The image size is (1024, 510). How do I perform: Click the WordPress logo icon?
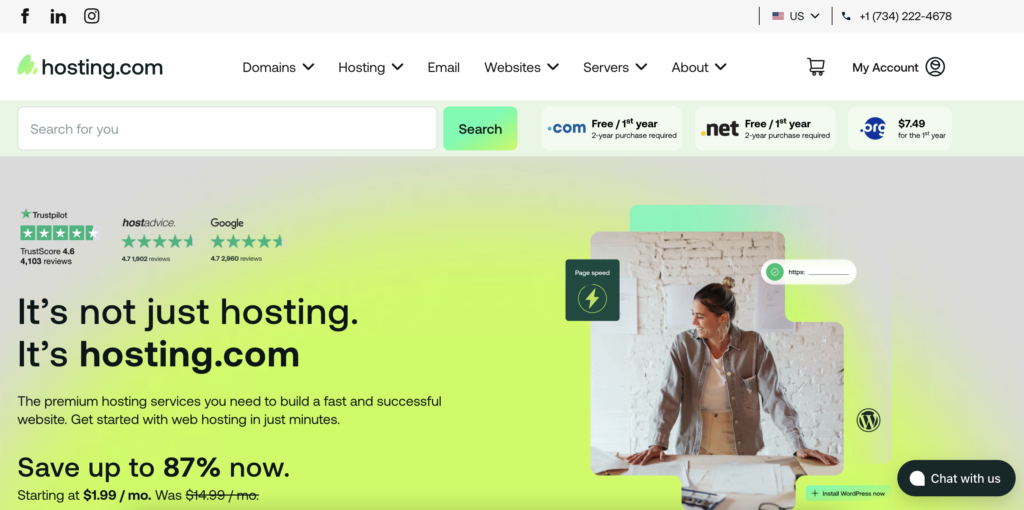pos(869,420)
